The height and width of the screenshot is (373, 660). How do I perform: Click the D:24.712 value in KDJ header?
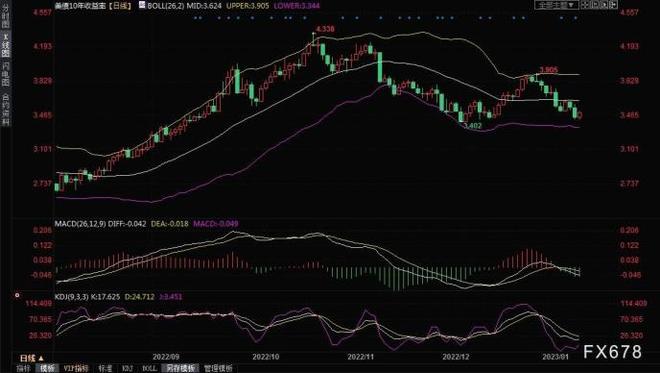tap(140, 297)
